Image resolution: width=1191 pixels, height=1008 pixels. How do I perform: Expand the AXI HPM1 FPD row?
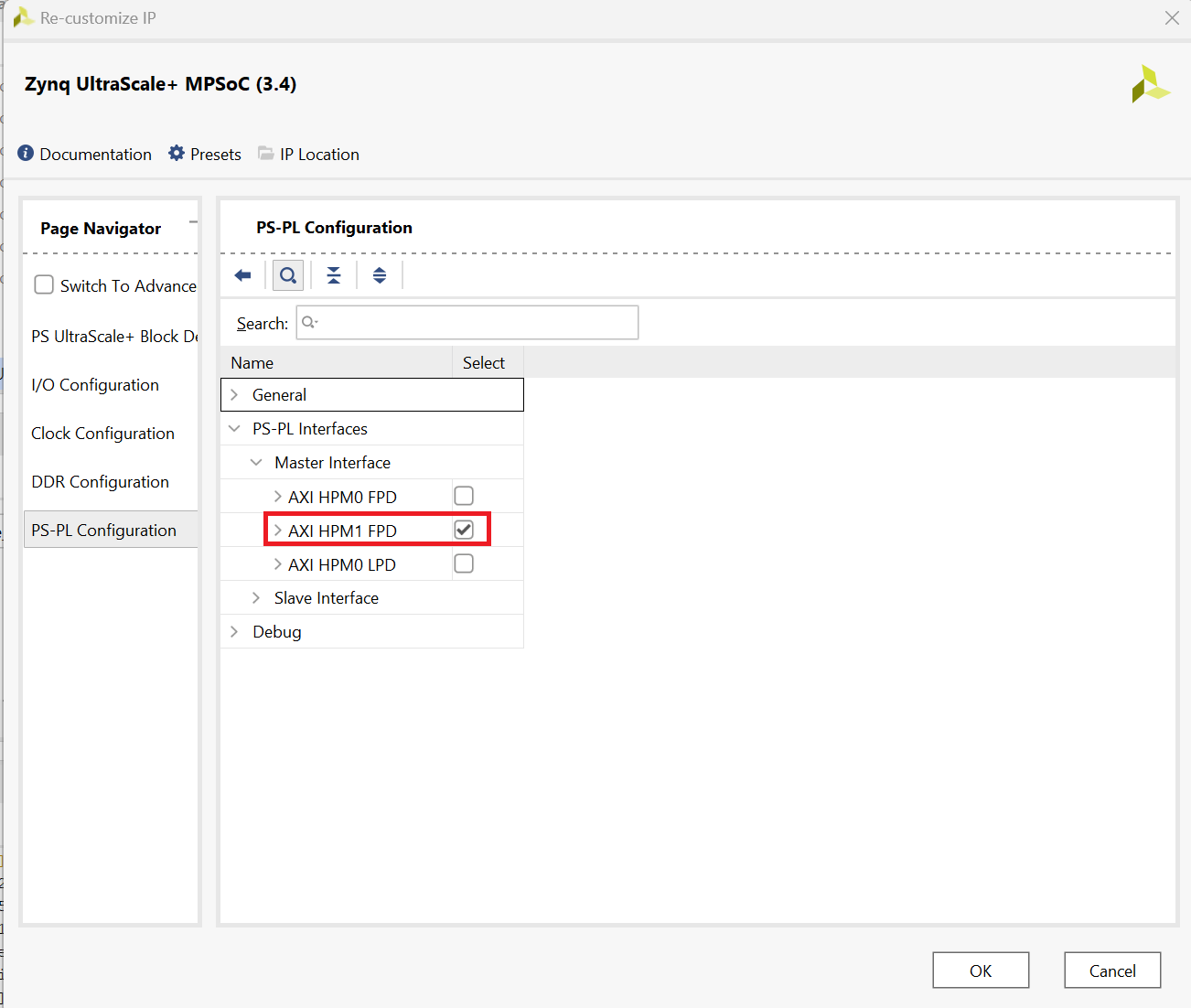(277, 530)
